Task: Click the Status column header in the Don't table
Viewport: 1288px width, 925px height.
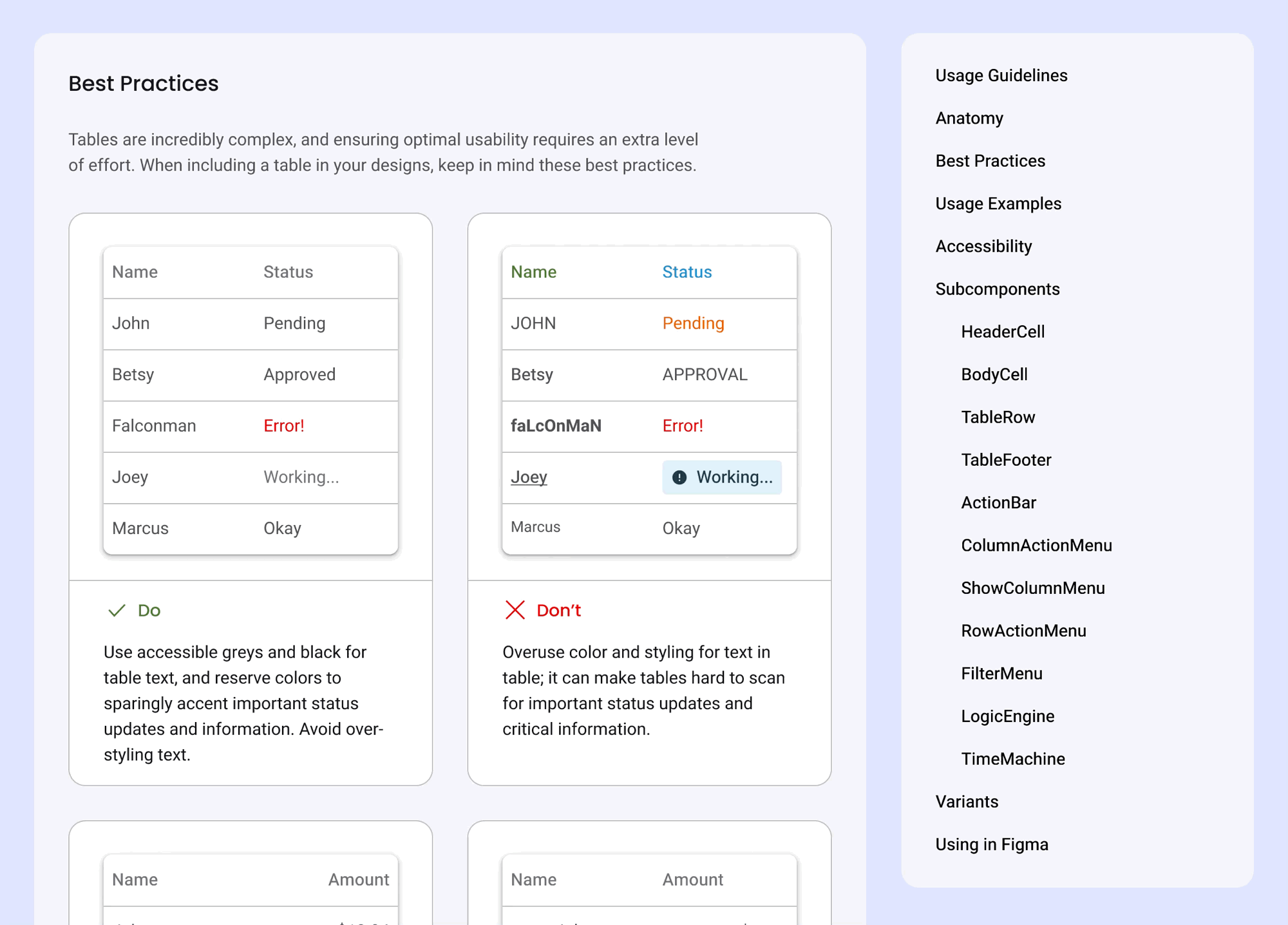Action: (687, 272)
